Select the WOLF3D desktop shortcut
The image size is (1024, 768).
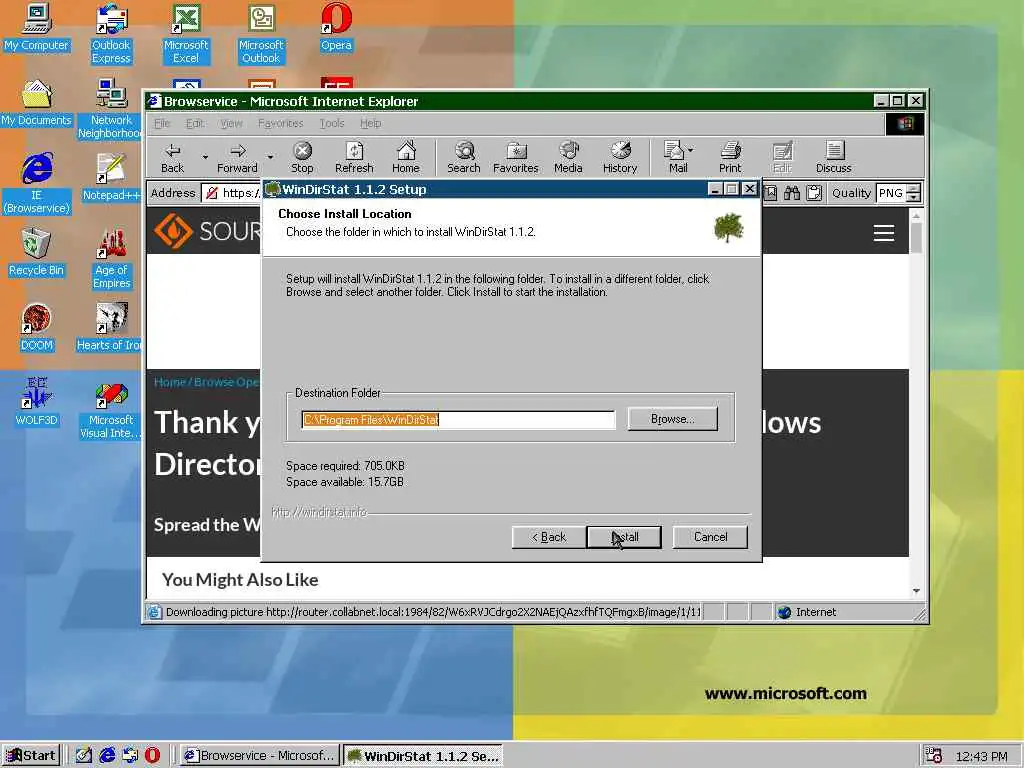(x=36, y=402)
